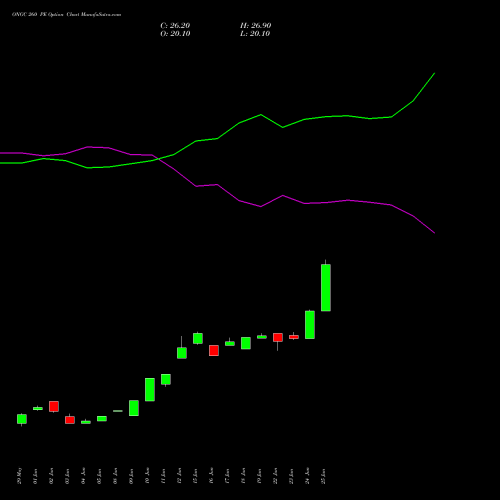Screen dimensions: 500x500
Task: Select the 19 Jun date label
Action: (x=260, y=476)
